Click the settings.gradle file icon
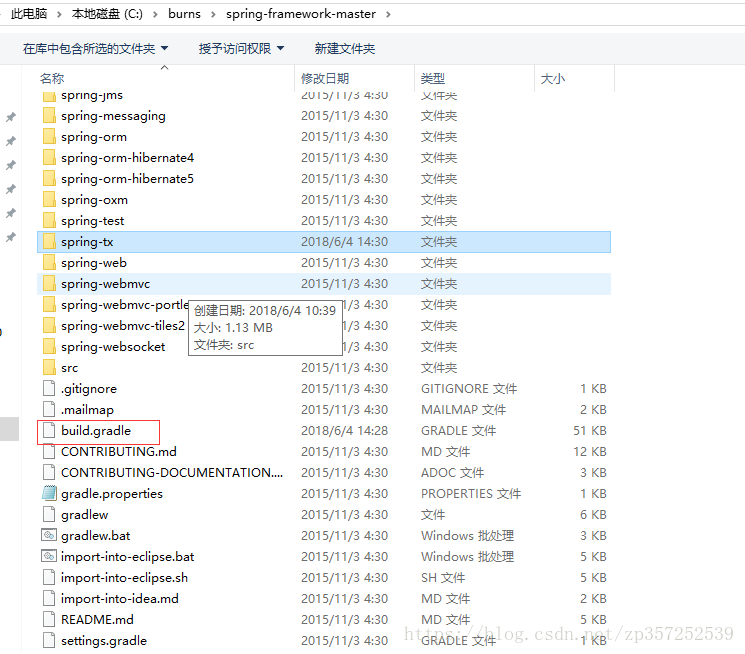Image resolution: width=745 pixels, height=654 pixels. [49, 640]
